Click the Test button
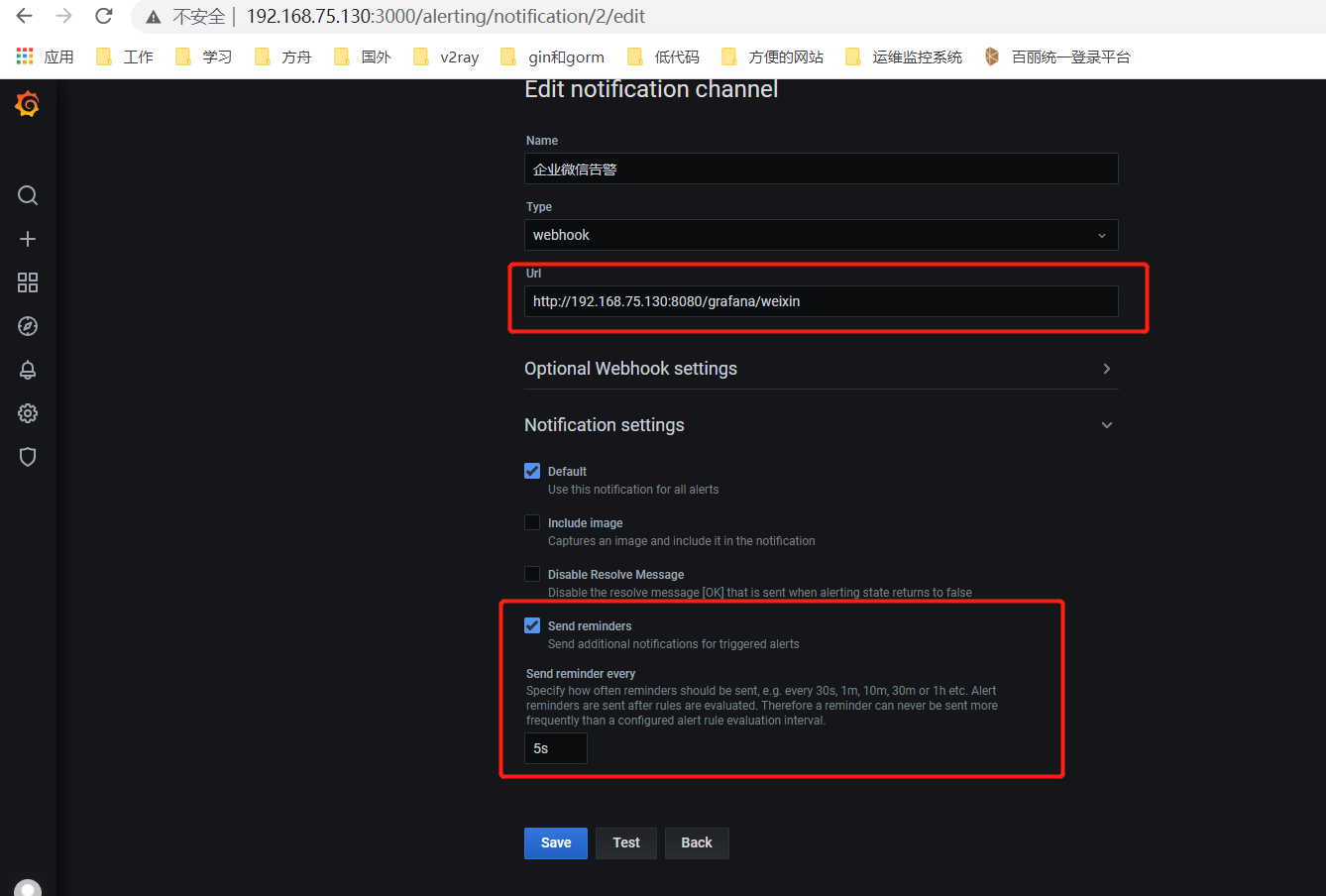The width and height of the screenshot is (1326, 896). [625, 842]
